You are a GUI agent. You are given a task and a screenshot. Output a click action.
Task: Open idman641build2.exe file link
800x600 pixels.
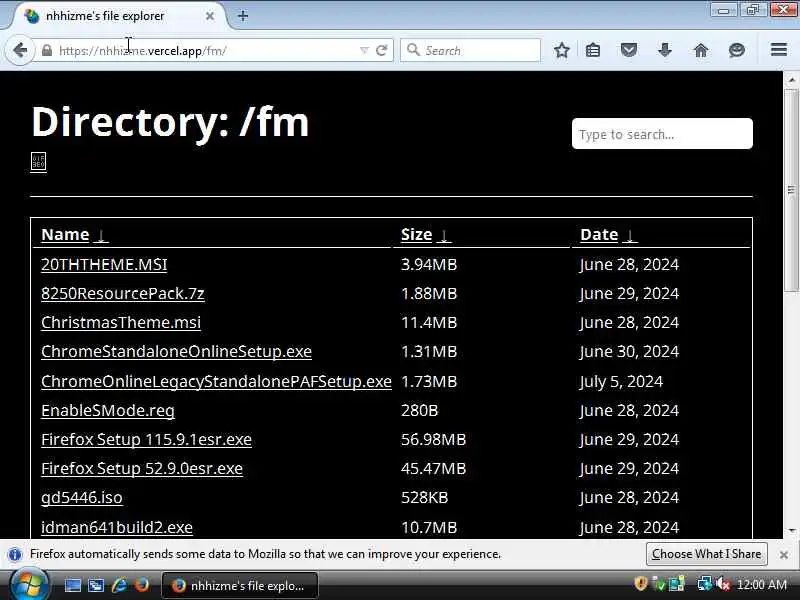pyautogui.click(x=117, y=527)
